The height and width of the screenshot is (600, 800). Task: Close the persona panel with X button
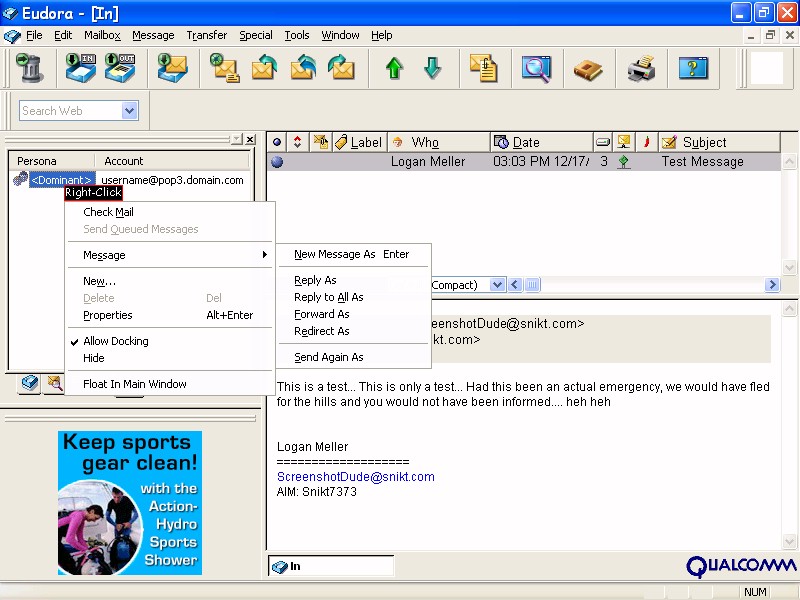point(250,139)
